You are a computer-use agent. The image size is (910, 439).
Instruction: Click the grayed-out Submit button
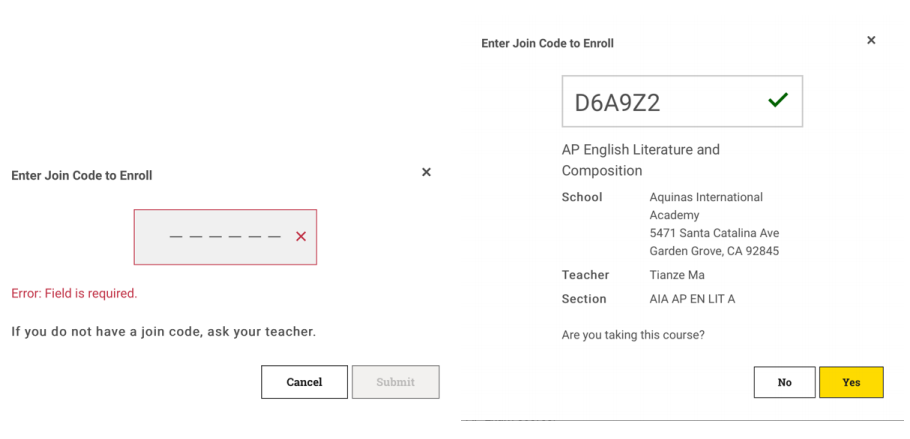click(x=395, y=382)
